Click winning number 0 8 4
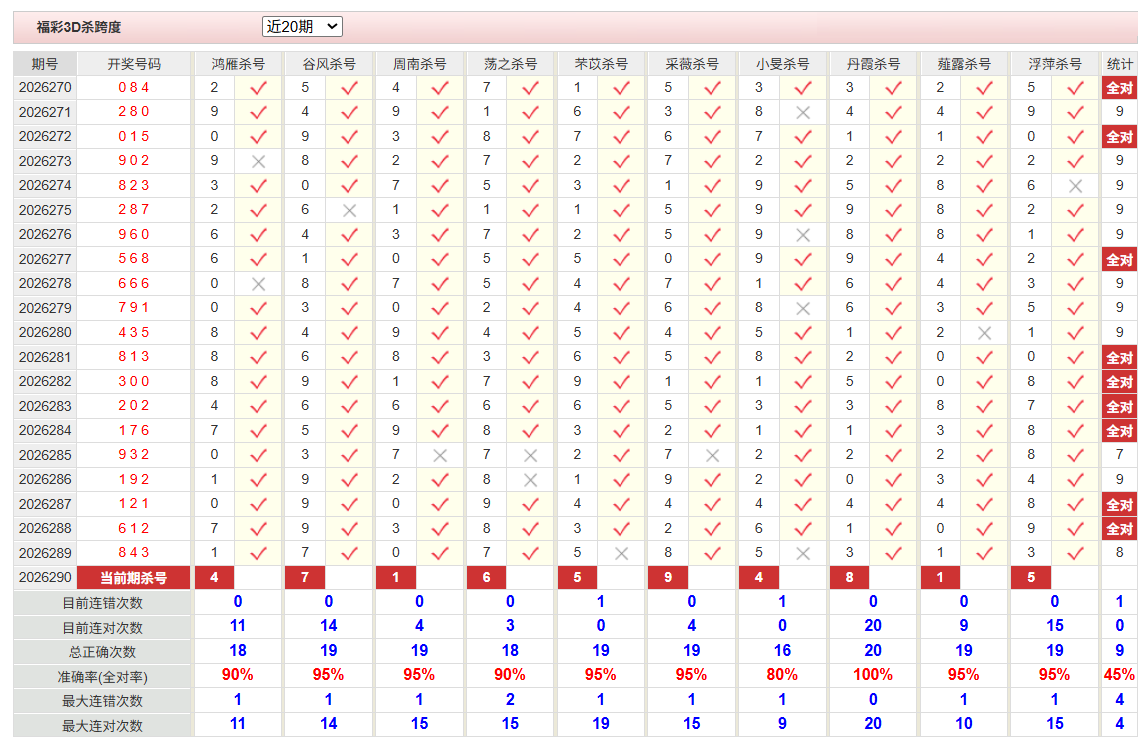Screen dimensions: 1145x750 point(134,88)
